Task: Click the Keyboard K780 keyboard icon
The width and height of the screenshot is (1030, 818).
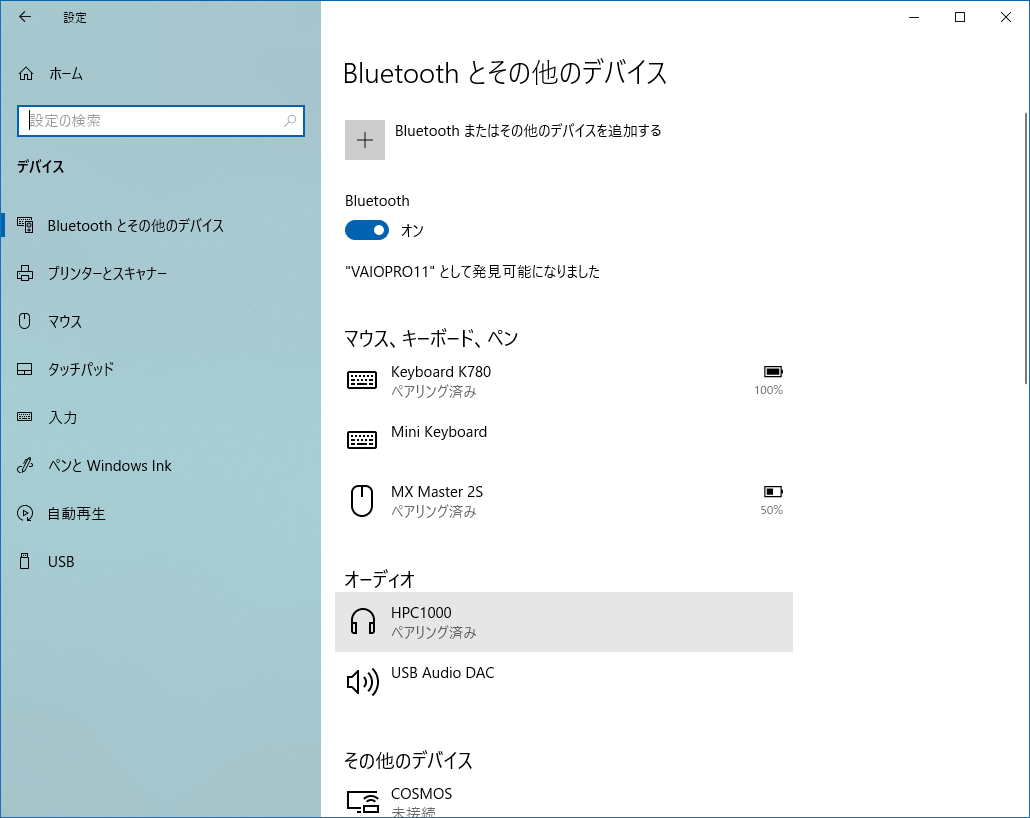Action: (361, 380)
